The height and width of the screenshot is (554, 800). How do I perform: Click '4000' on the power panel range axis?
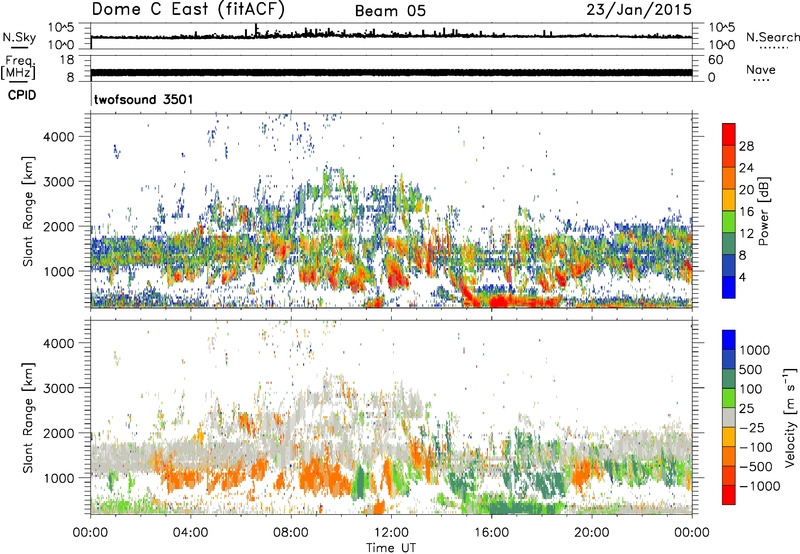[x=58, y=137]
